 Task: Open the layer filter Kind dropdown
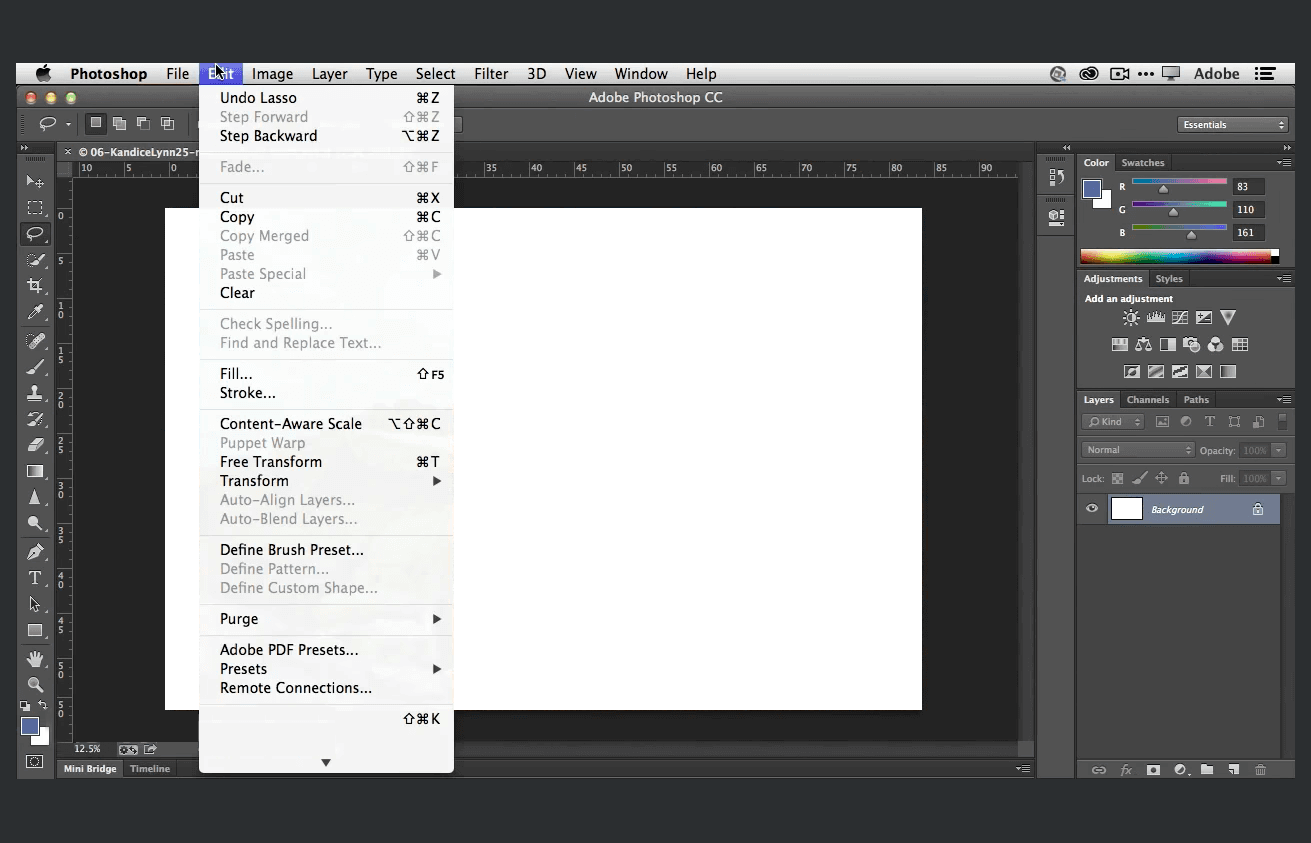coord(1113,422)
